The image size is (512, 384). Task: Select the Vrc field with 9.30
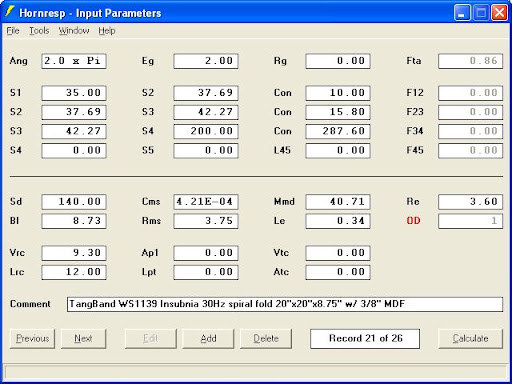coord(74,253)
